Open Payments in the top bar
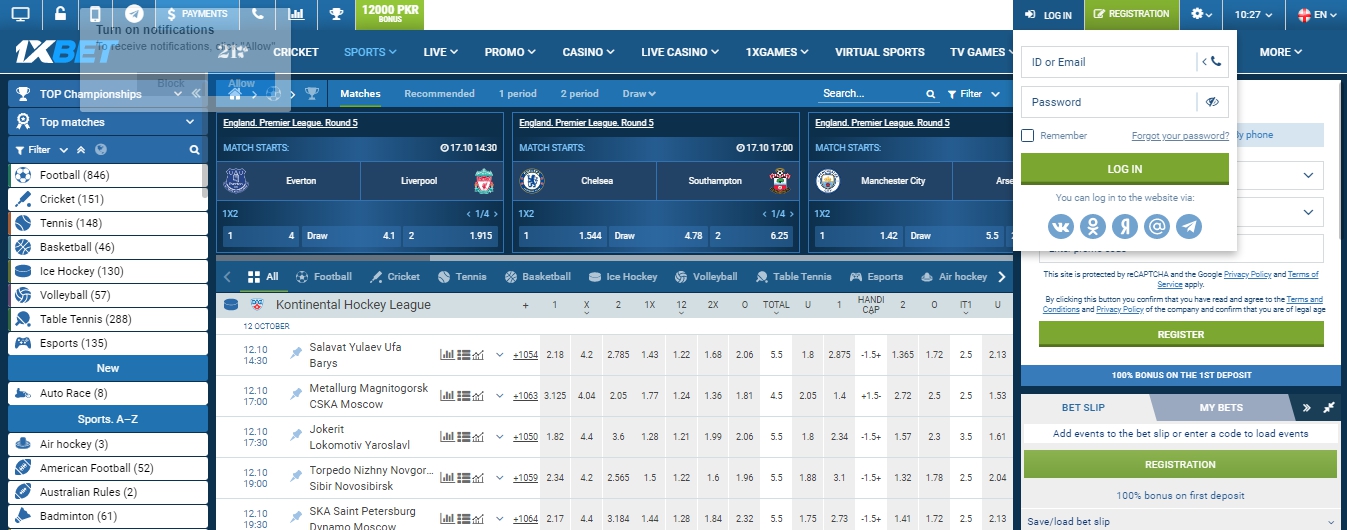 [197, 14]
